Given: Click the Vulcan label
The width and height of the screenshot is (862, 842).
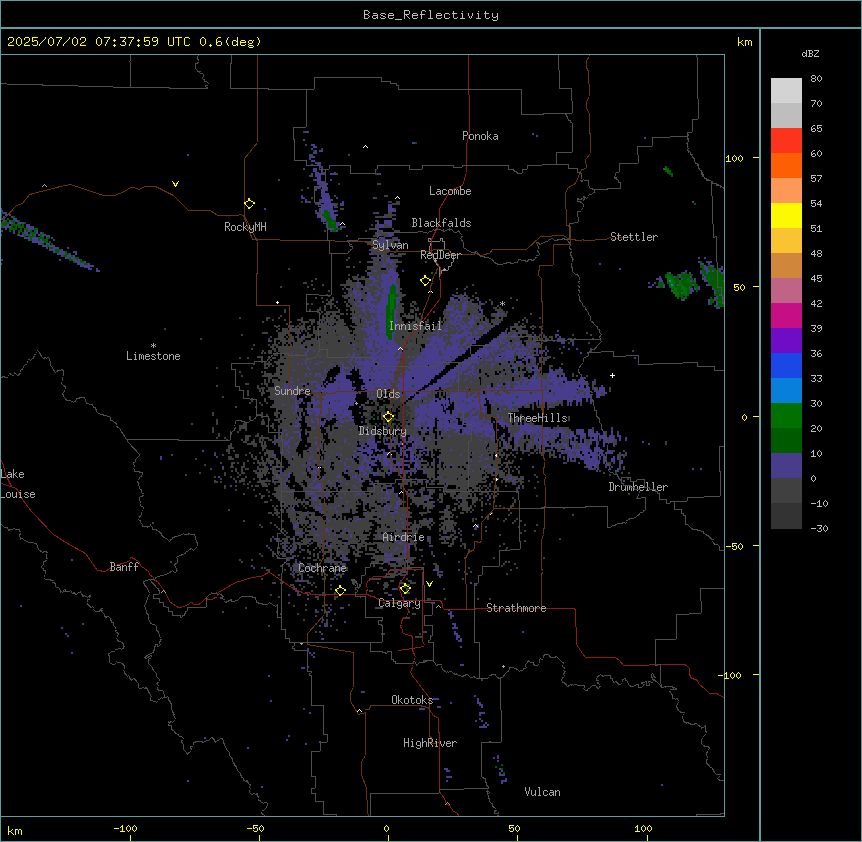Looking at the screenshot, I should click(542, 792).
